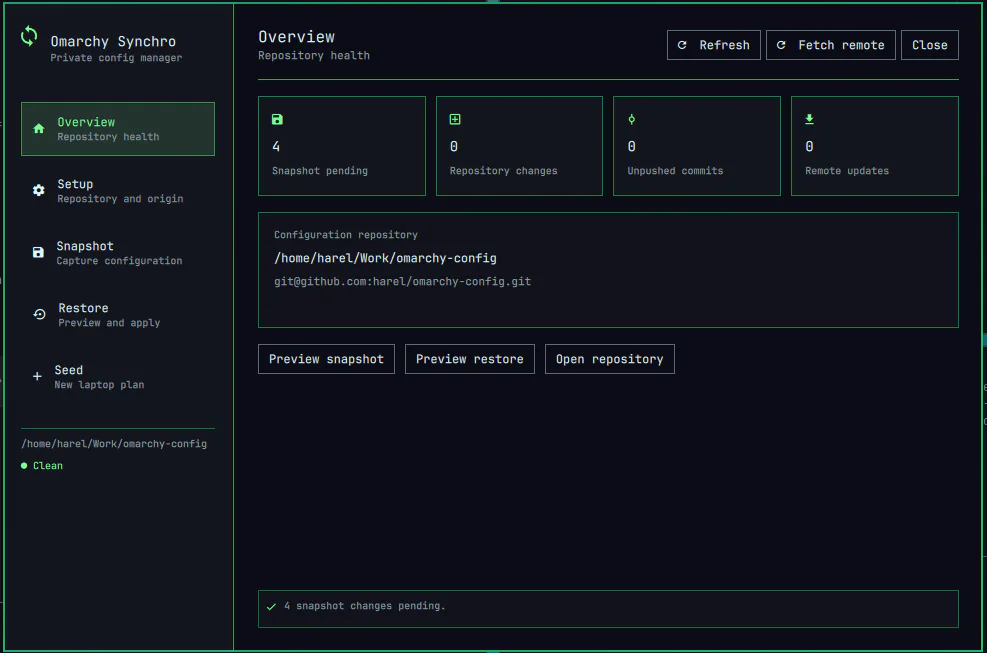
Task: Click the green Clean status indicator
Action: click(x=42, y=465)
